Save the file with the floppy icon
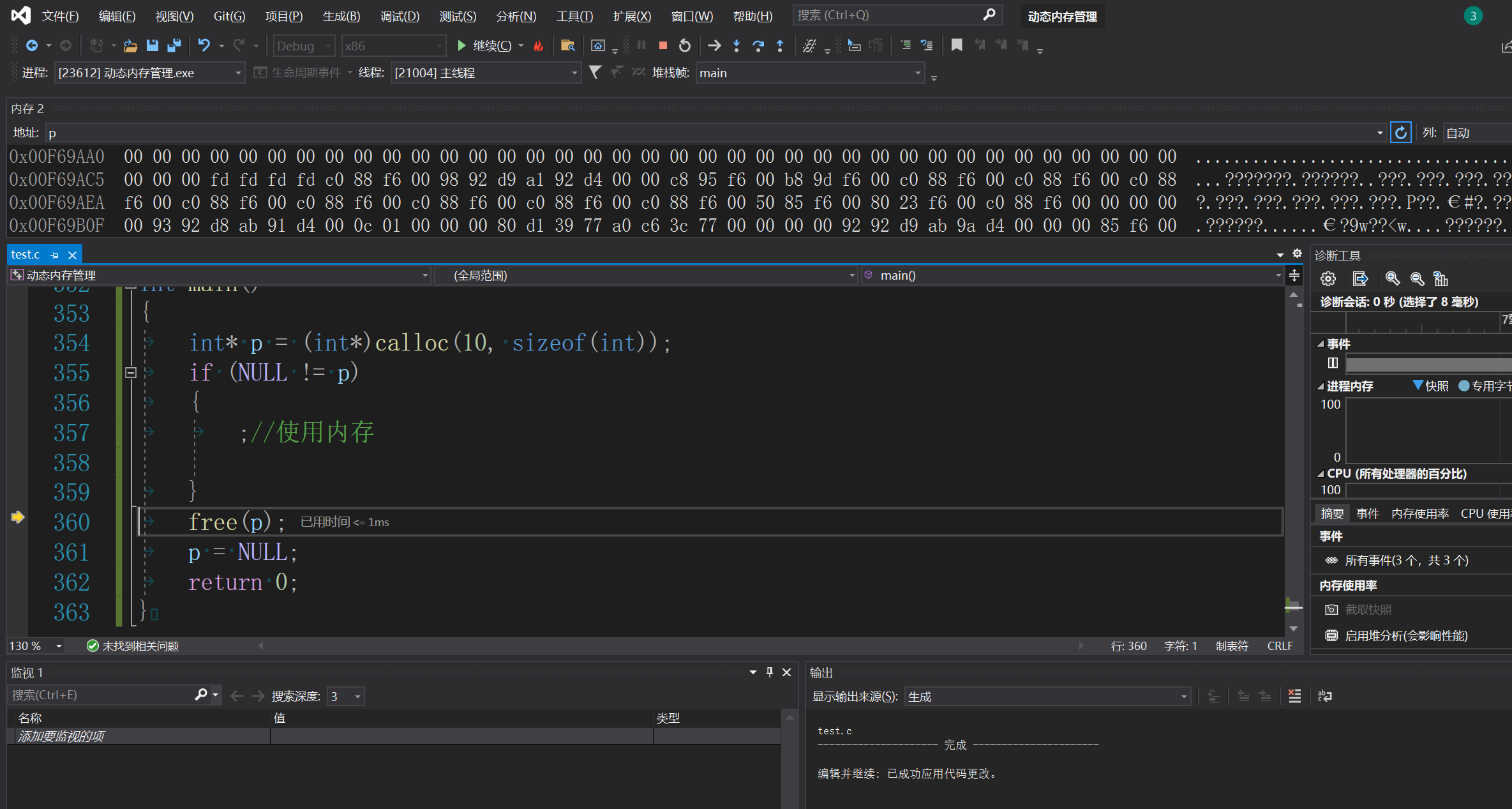This screenshot has width=1512, height=809. pos(152,45)
